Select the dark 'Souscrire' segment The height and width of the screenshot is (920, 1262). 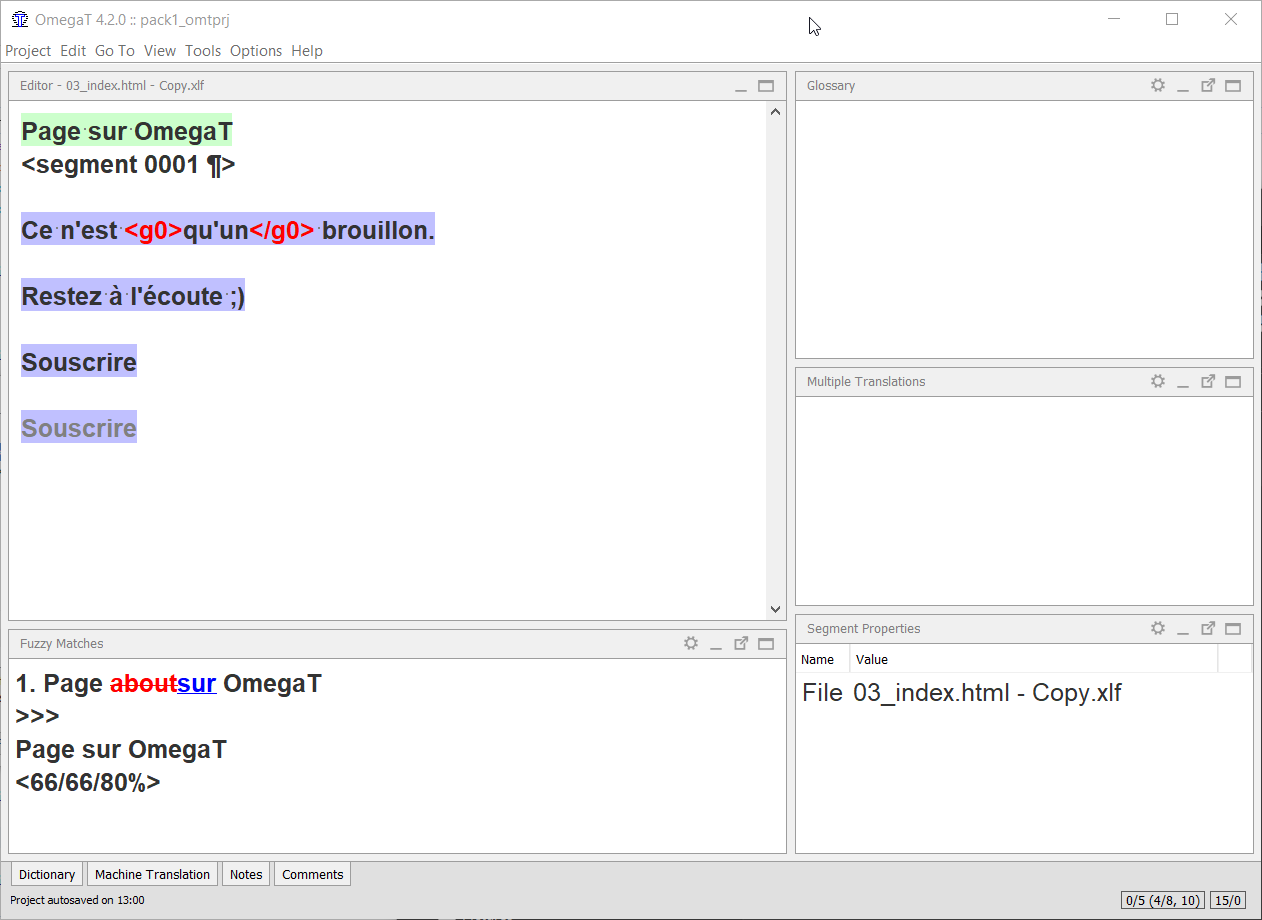click(79, 362)
